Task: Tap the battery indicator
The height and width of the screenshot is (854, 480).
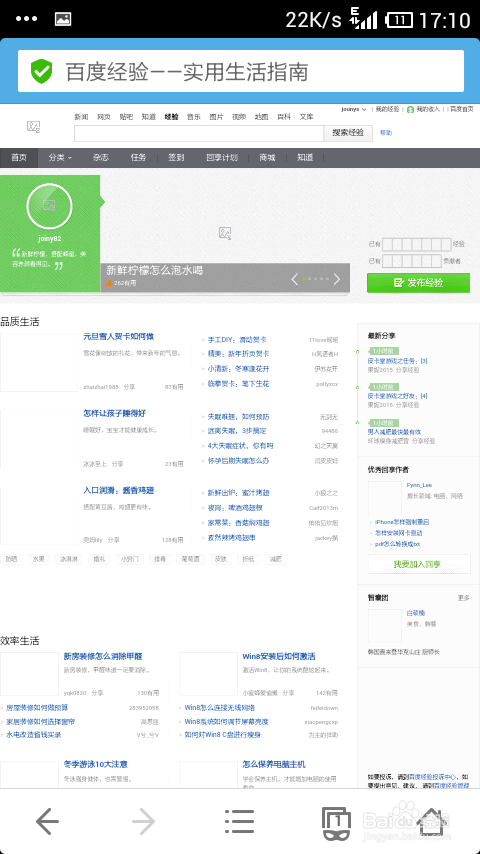Action: pos(398,20)
